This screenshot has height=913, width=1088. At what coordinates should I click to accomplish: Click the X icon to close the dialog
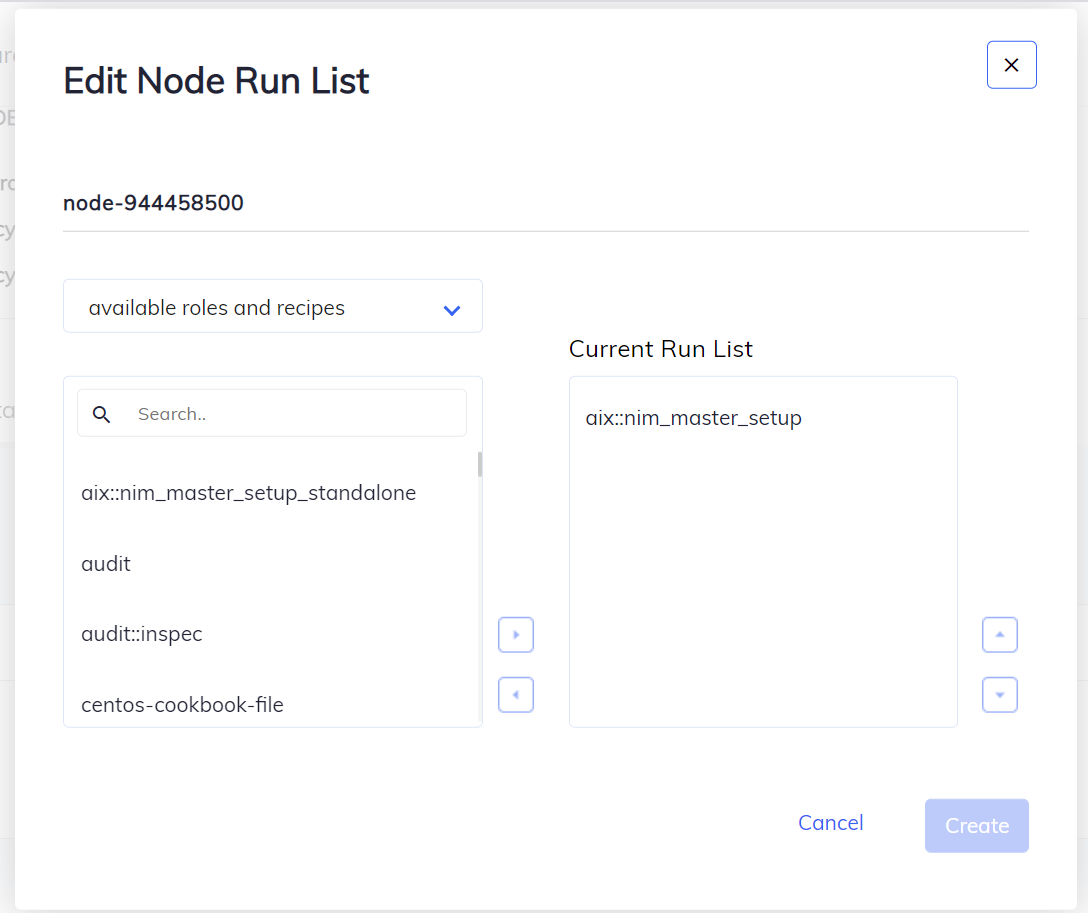[x=1011, y=64]
